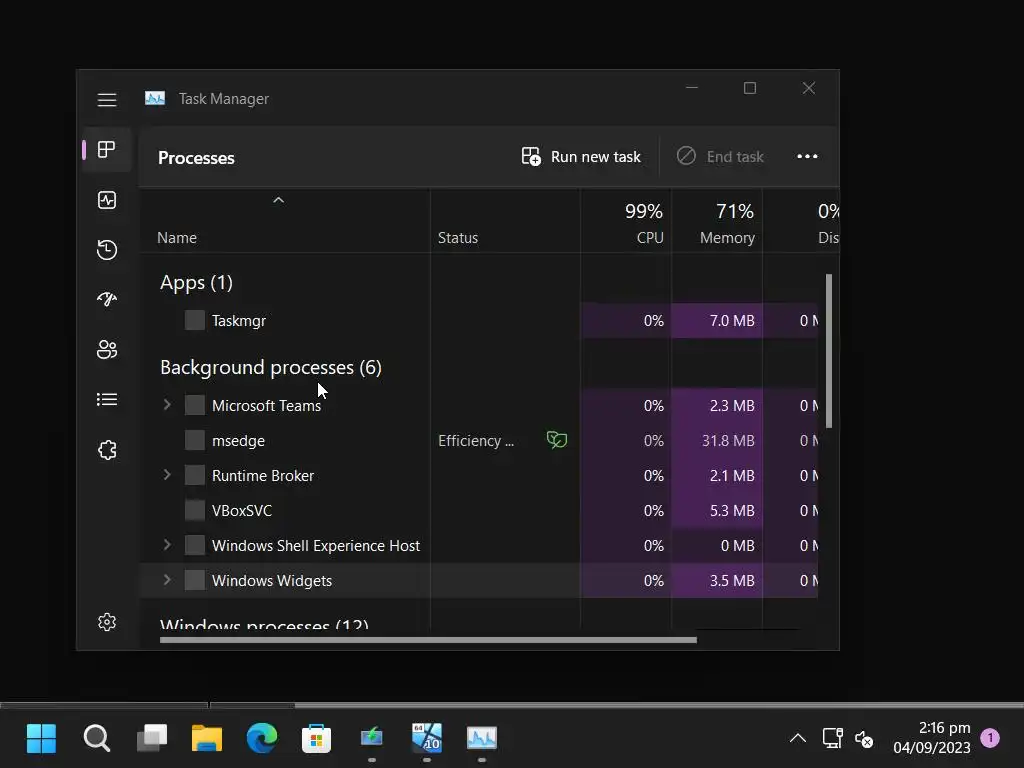
Task: Click the VBoxSVC process icon
Action: 195,511
